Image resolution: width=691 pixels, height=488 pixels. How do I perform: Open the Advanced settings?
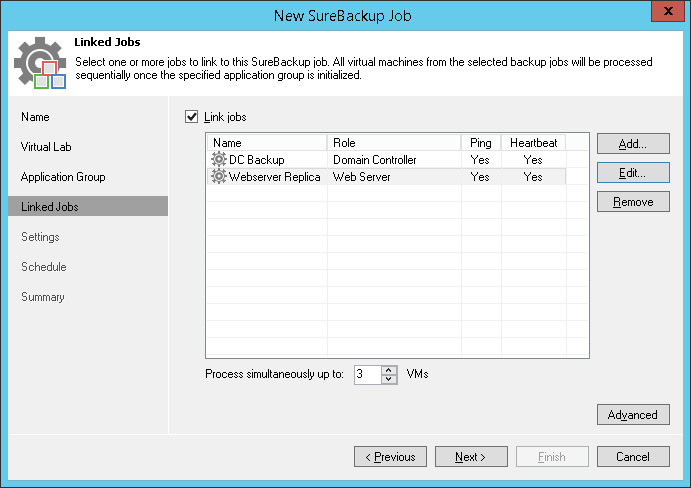point(633,415)
